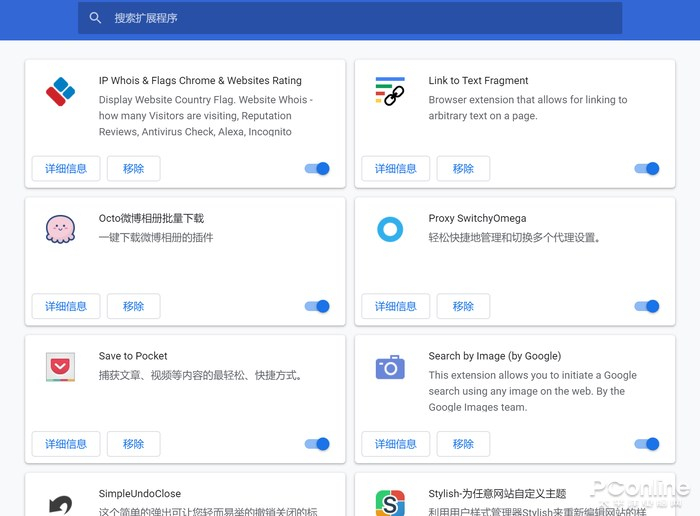Image resolution: width=700 pixels, height=516 pixels.
Task: Disable the Link to Text Fragment toggle
Action: (x=647, y=168)
